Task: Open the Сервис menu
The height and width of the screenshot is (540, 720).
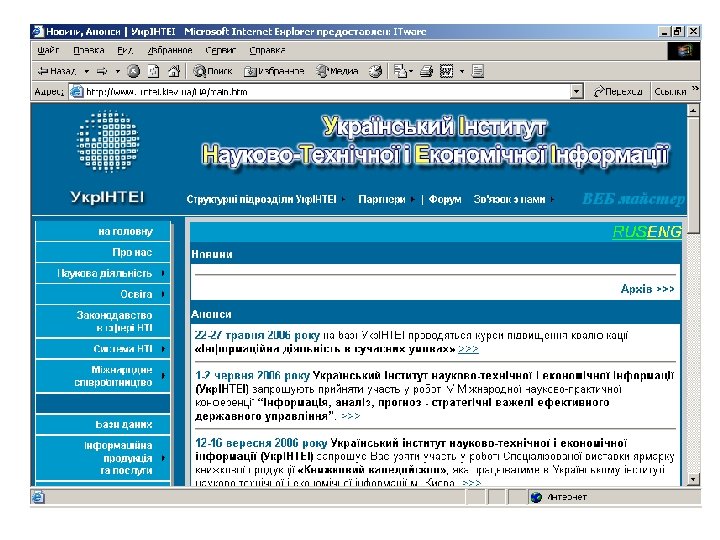Action: (x=220, y=50)
